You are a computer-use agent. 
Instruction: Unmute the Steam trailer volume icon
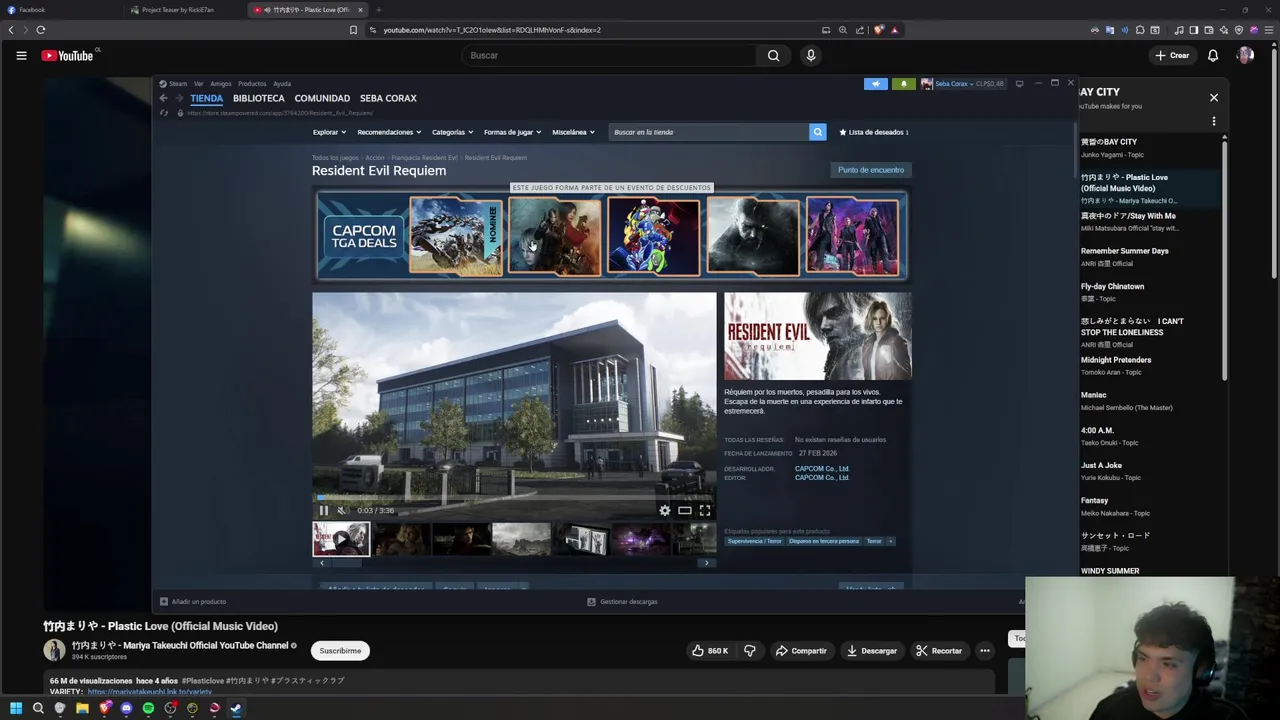pos(341,511)
